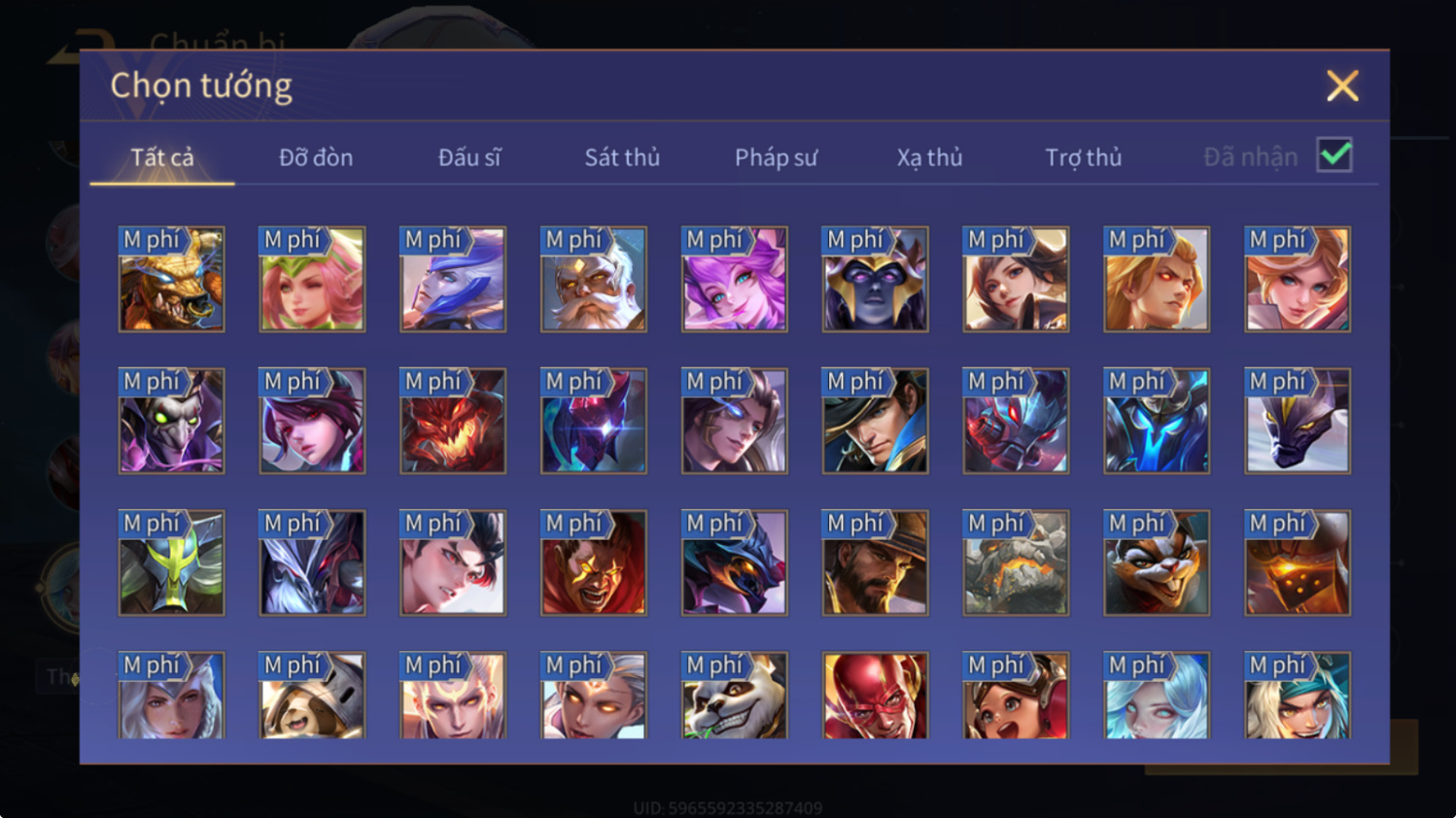Screen dimensions: 1456x818
Task: Pick the raccoon hero portrait
Action: (x=1157, y=562)
